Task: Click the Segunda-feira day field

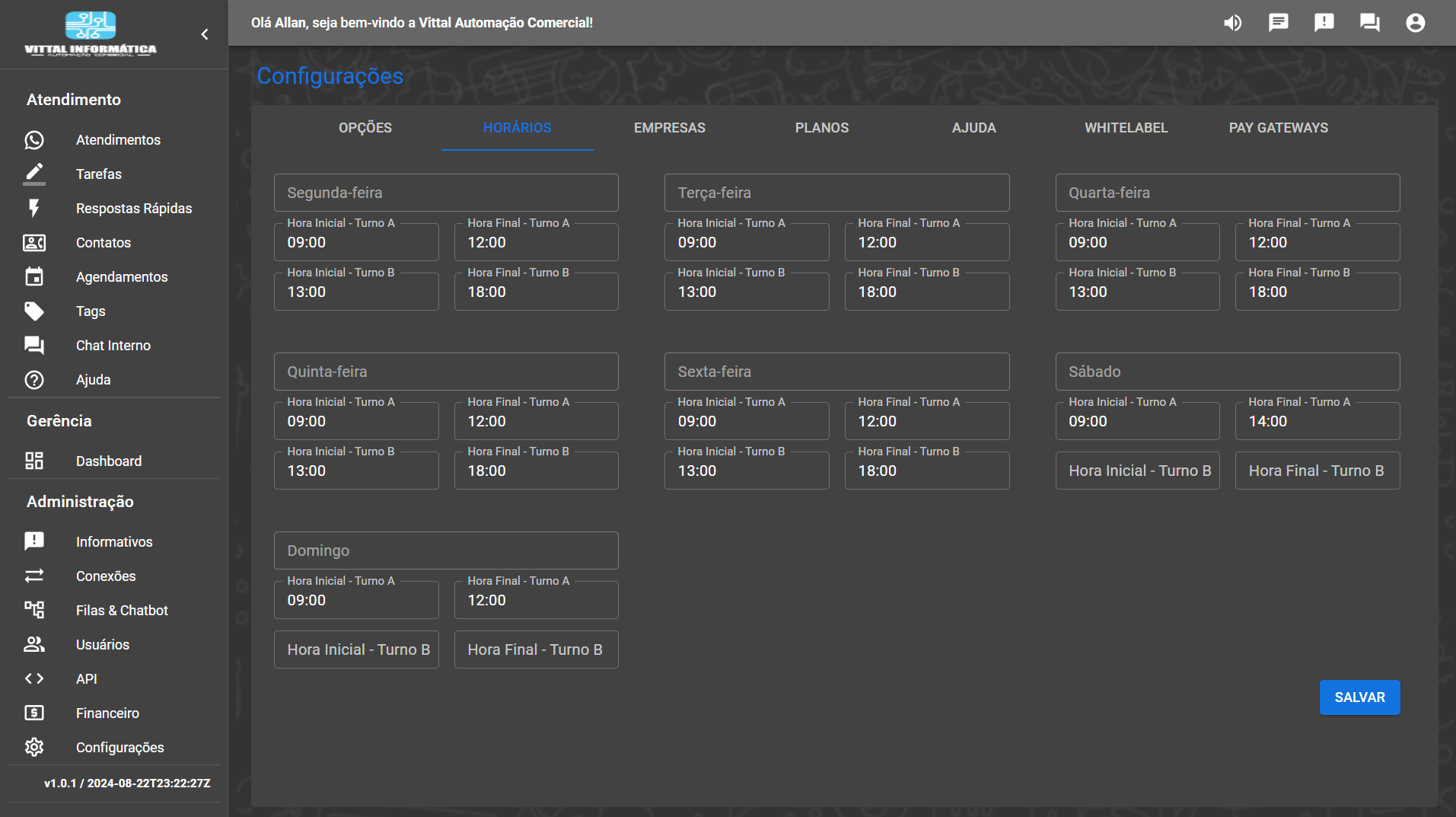Action: pos(446,193)
